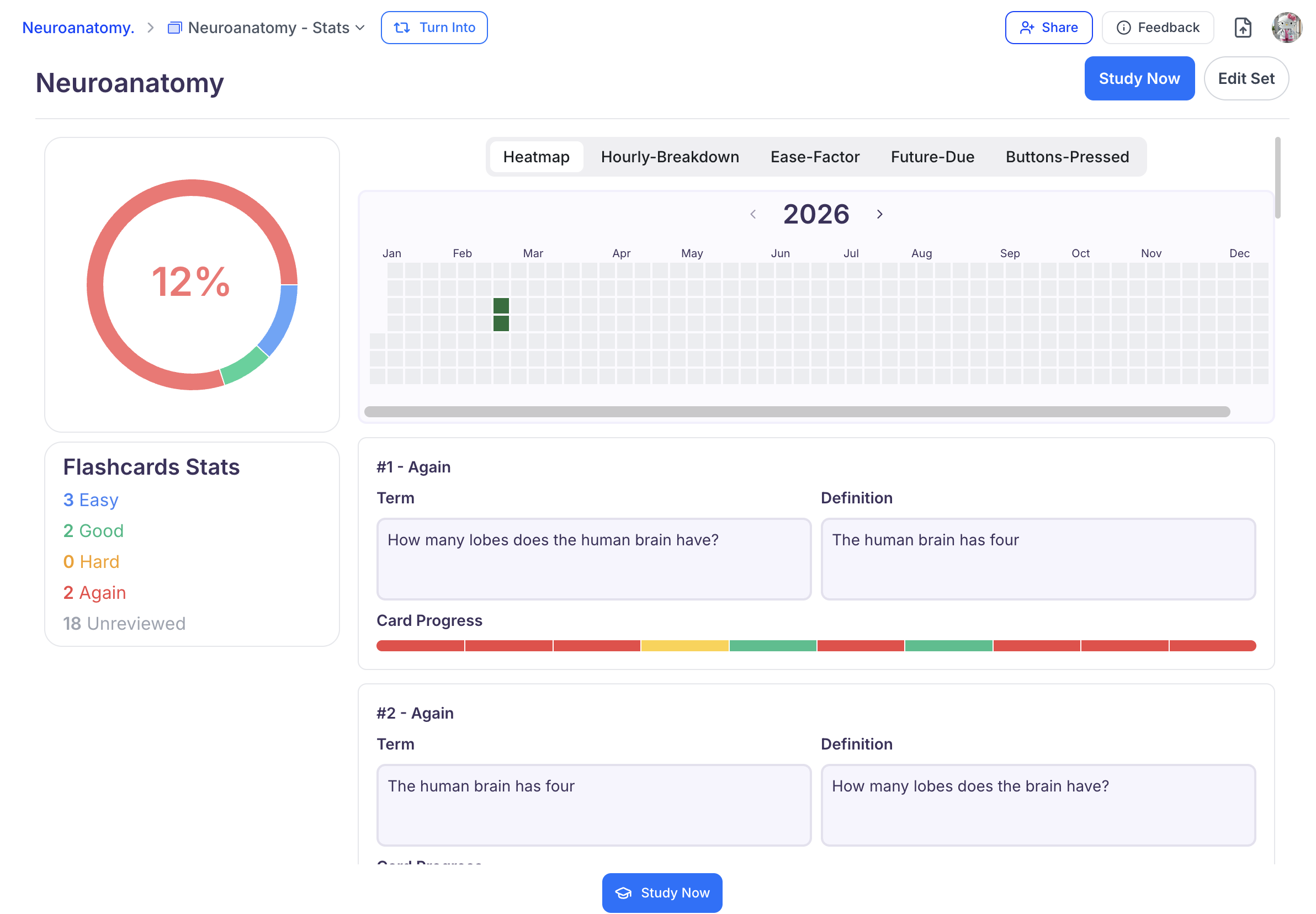The width and height of the screenshot is (1316, 914).
Task: Click the green heatmap cell in February
Action: (501, 306)
